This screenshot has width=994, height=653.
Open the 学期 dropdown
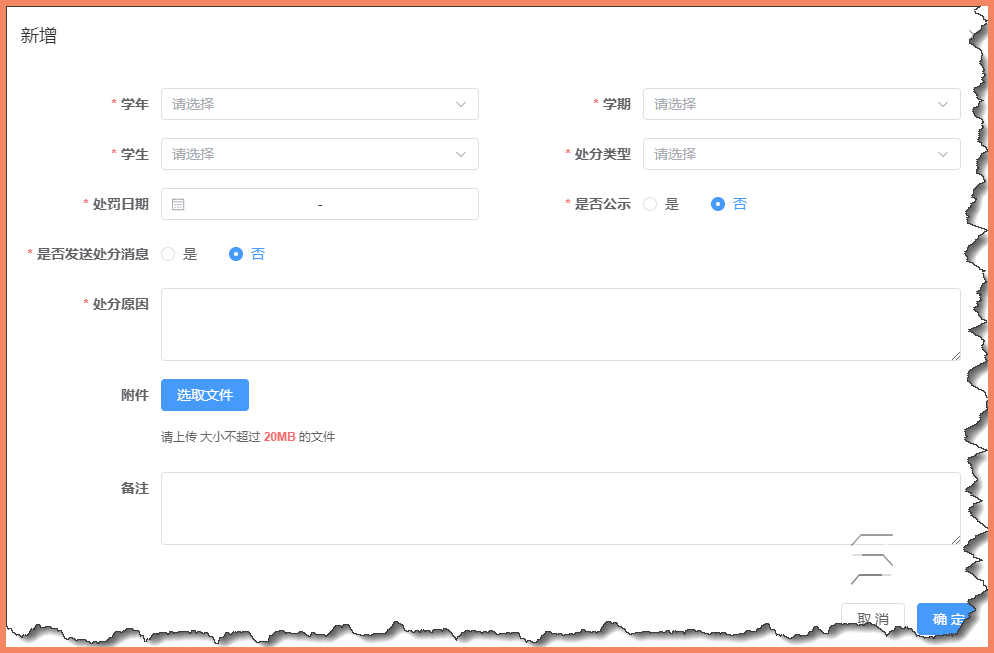(x=800, y=104)
